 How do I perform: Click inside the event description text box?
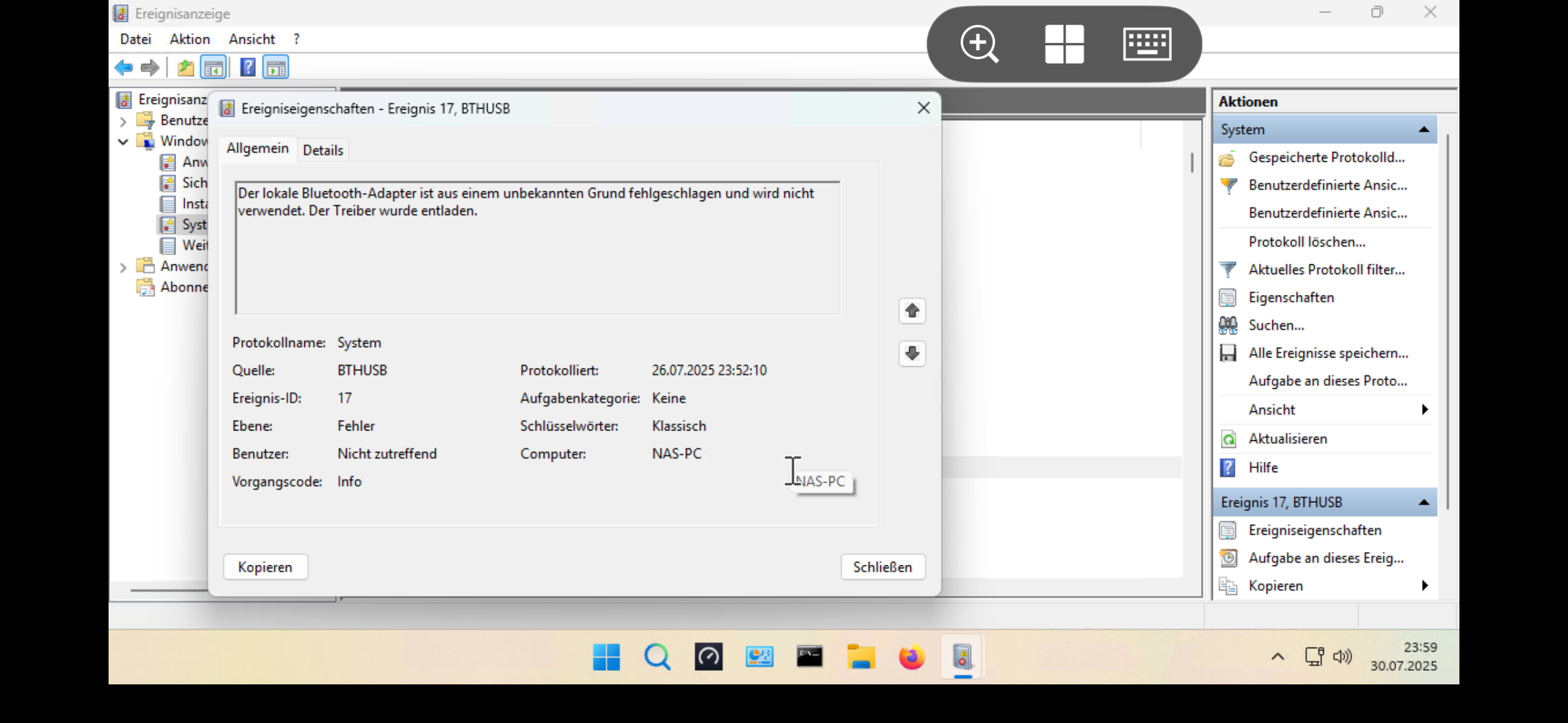(537, 258)
